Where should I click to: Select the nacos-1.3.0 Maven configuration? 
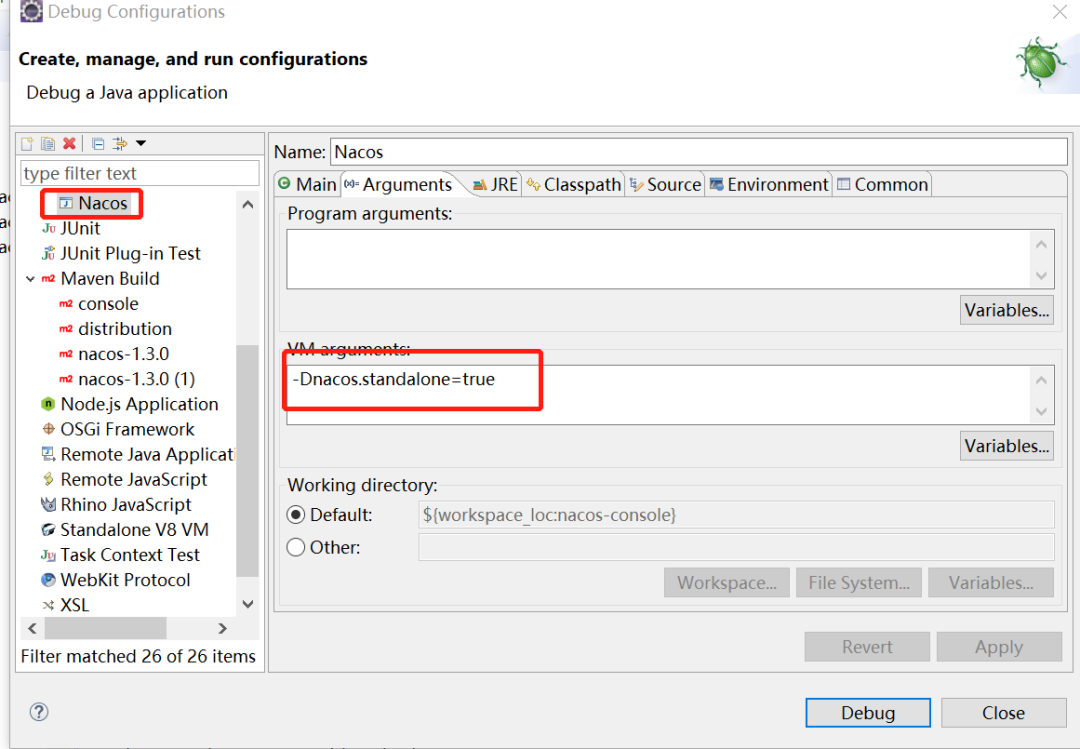114,354
